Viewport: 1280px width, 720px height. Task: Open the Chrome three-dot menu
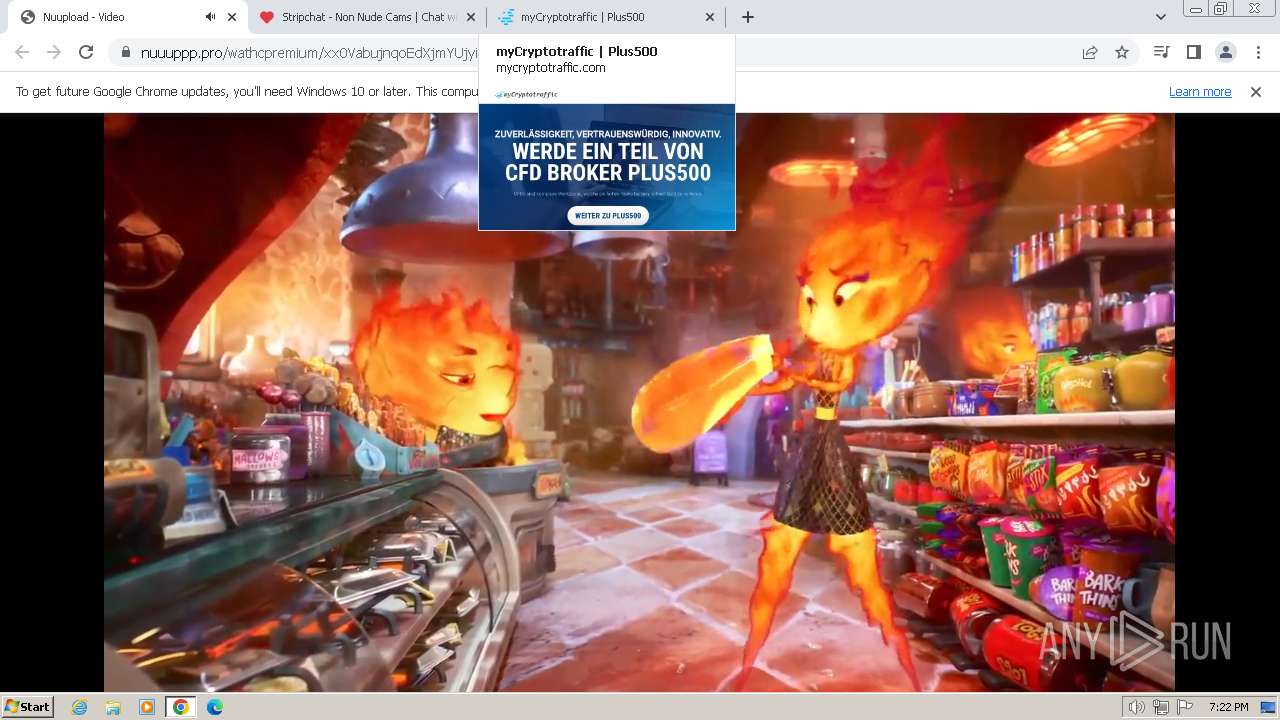point(1257,52)
